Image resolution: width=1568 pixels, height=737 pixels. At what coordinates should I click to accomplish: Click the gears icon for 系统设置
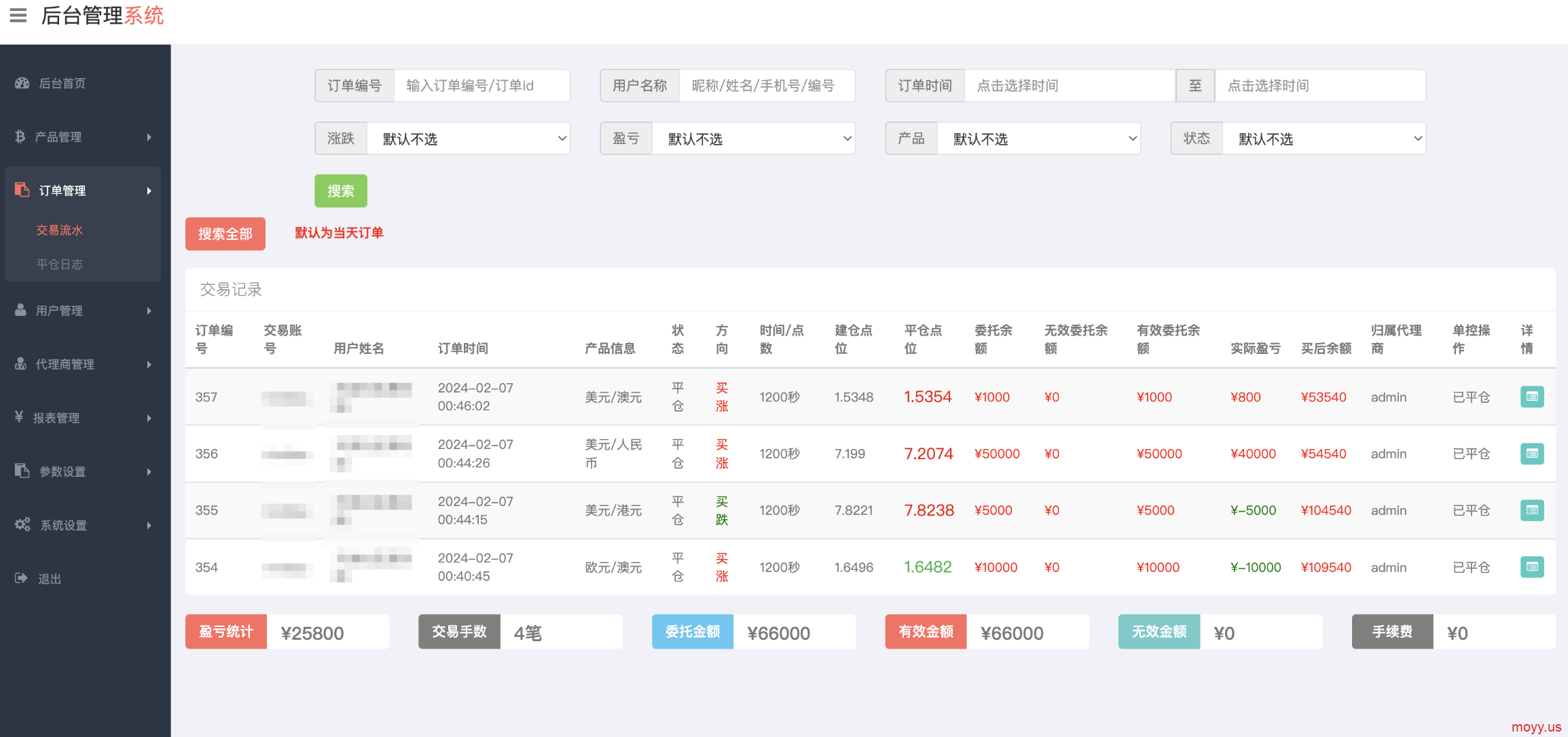pos(22,524)
